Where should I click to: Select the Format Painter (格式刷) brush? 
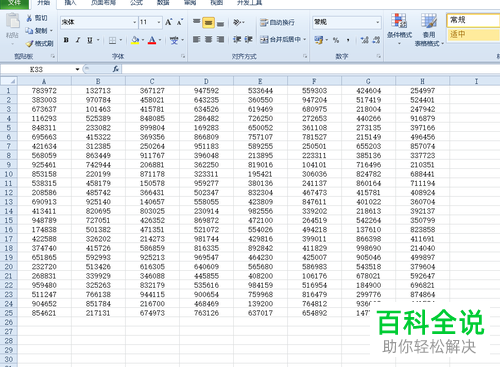(30, 43)
